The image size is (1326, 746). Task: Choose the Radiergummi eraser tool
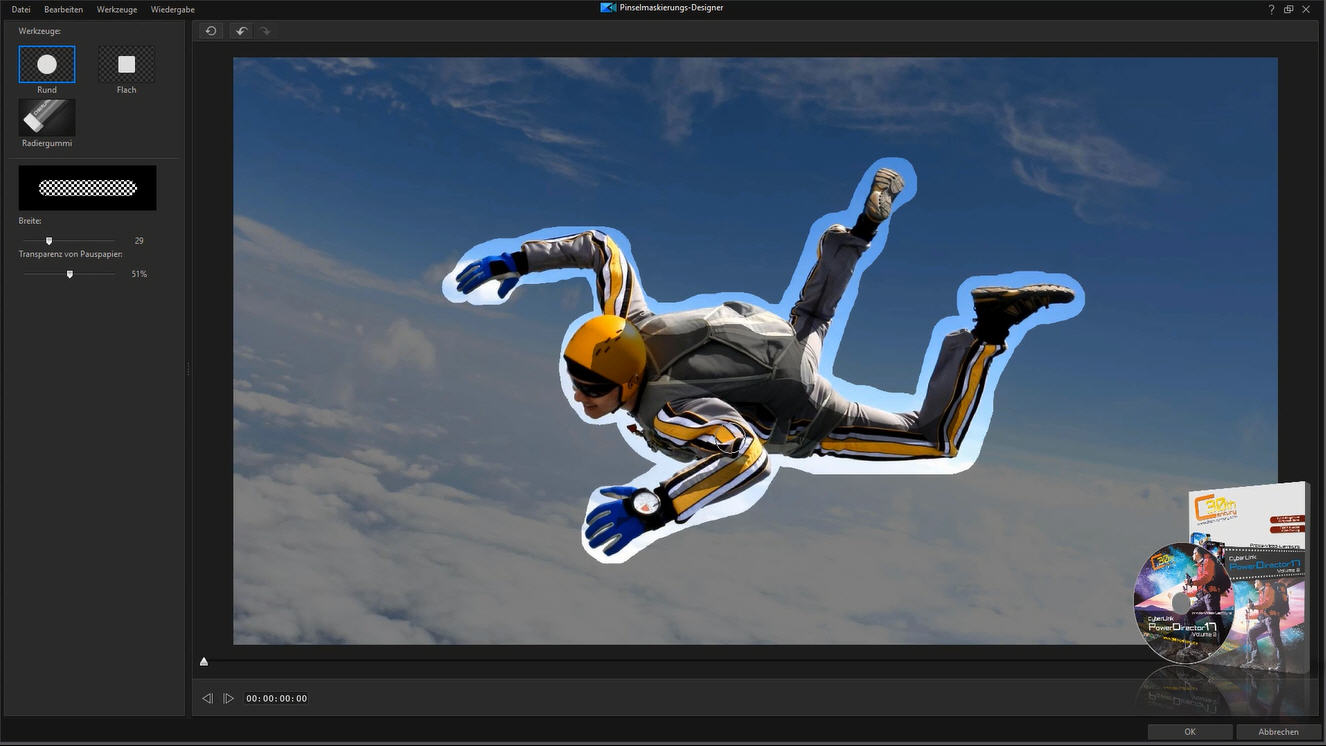click(x=47, y=118)
